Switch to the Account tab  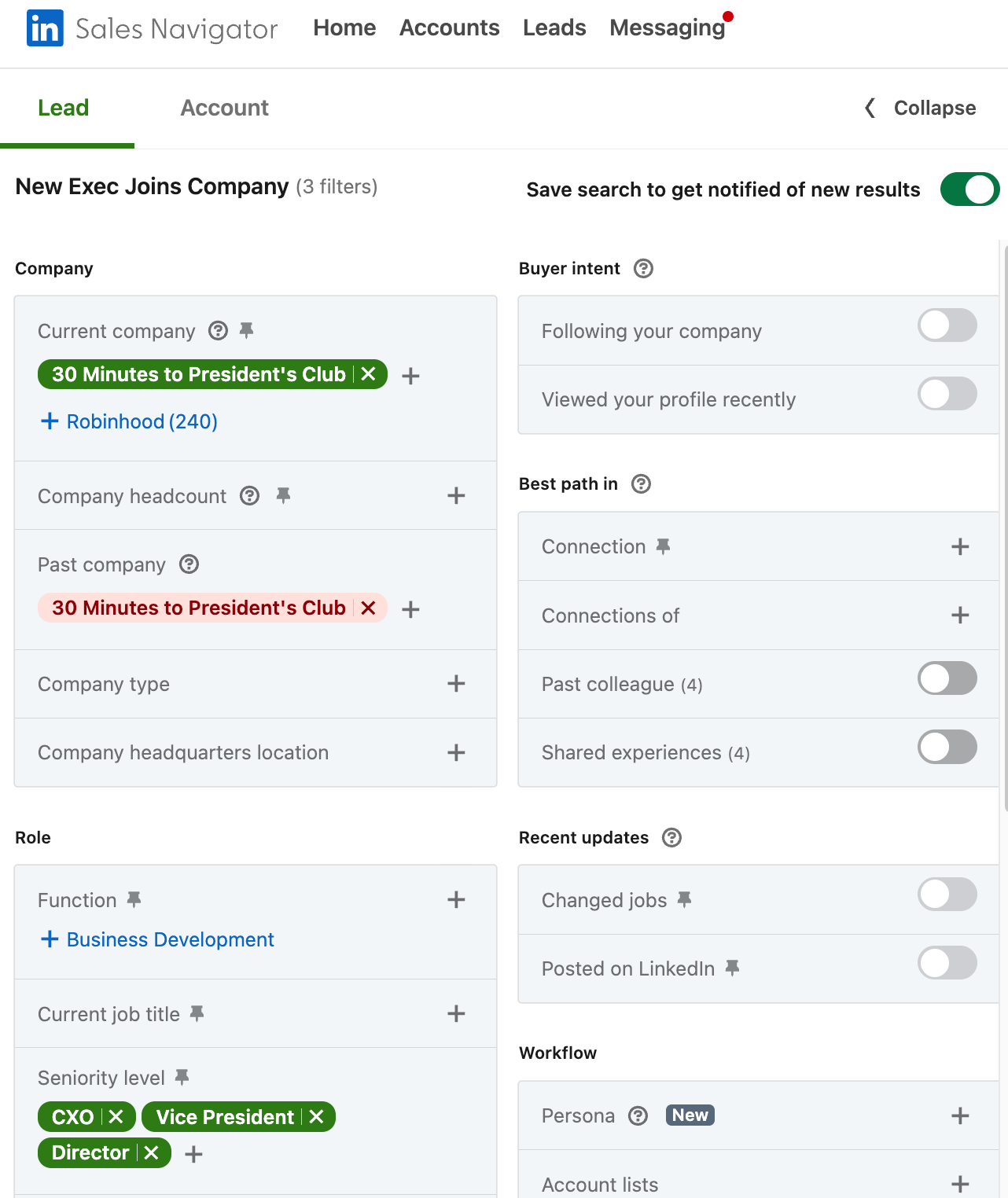click(224, 108)
